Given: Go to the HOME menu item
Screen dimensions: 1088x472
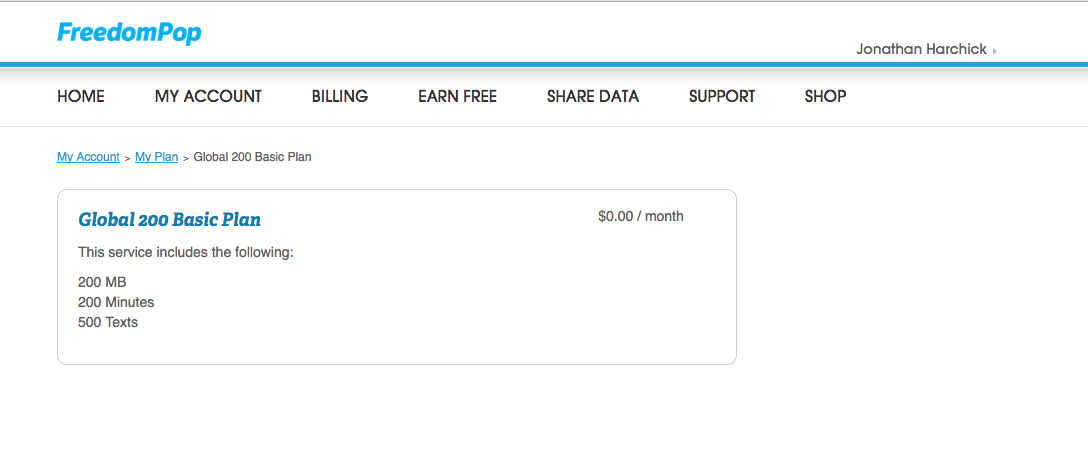Looking at the screenshot, I should tap(80, 96).
